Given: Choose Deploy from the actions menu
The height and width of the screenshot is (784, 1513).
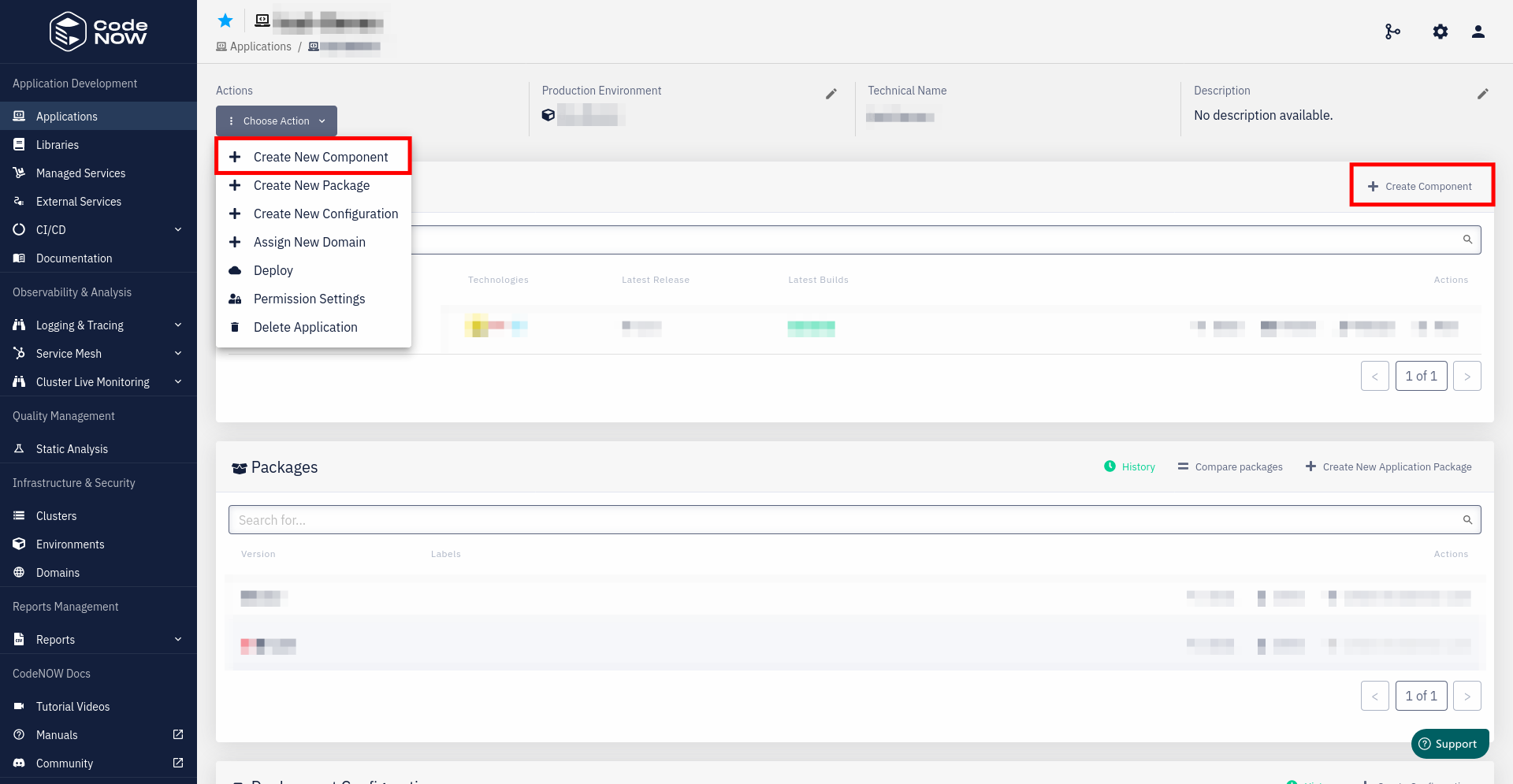Looking at the screenshot, I should (314, 270).
